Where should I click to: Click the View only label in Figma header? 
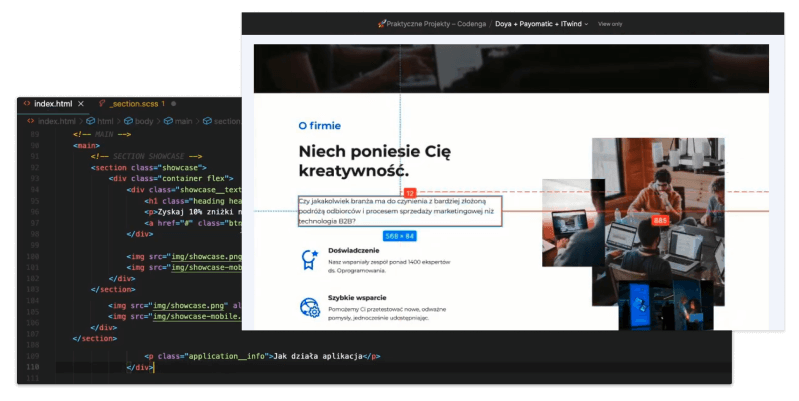(x=610, y=24)
